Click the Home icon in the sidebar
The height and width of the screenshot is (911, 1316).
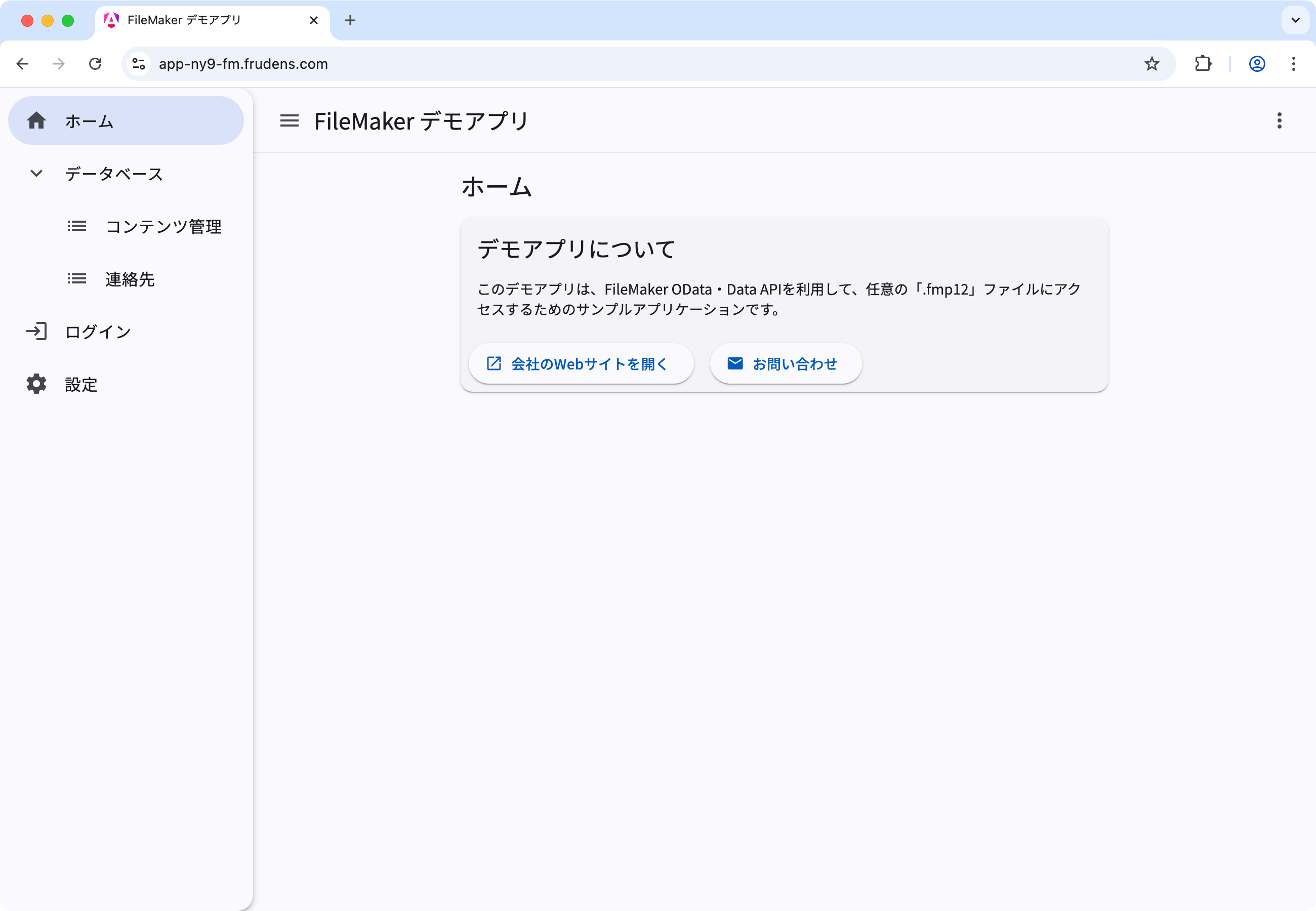(x=36, y=120)
